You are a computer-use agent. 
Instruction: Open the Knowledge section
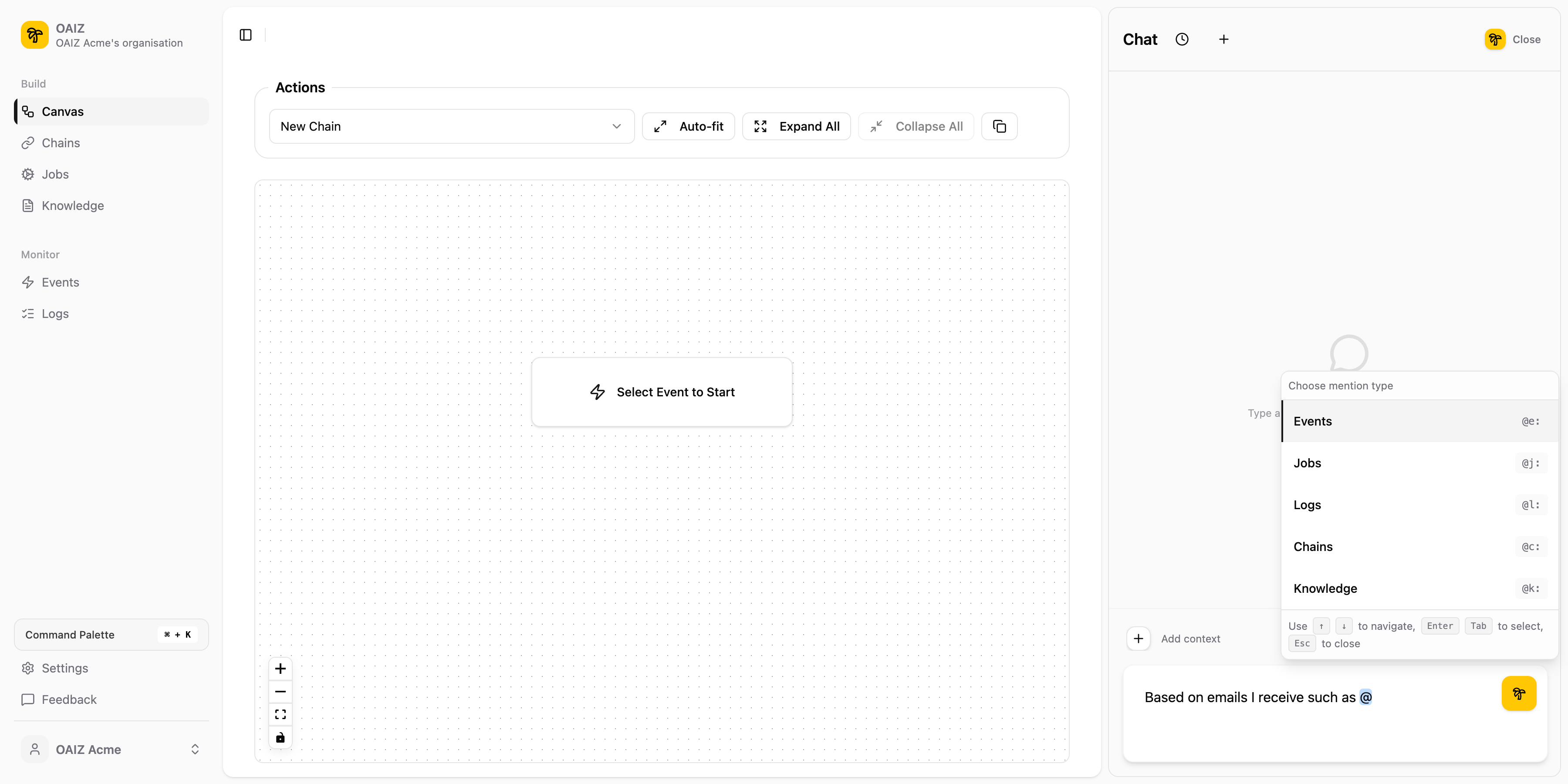73,205
